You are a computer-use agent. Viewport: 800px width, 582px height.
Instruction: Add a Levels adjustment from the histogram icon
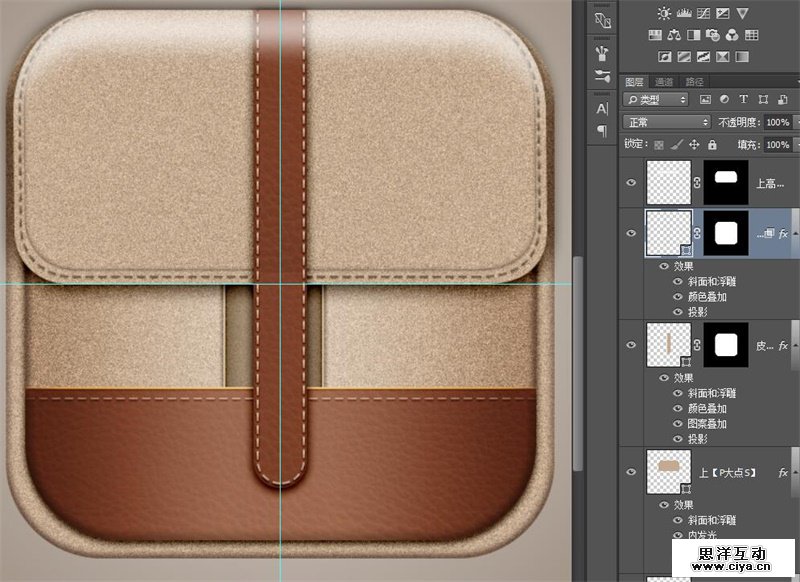pos(685,14)
